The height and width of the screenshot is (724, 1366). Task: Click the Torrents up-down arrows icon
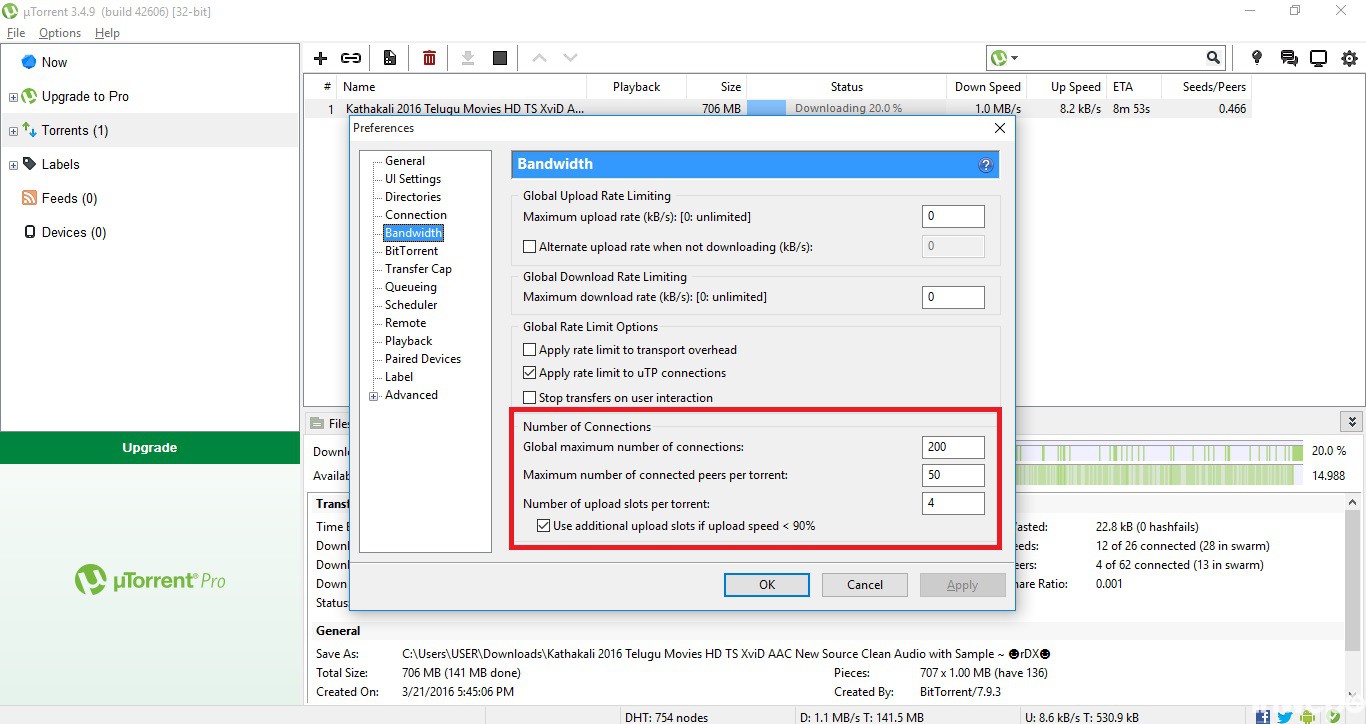click(29, 130)
